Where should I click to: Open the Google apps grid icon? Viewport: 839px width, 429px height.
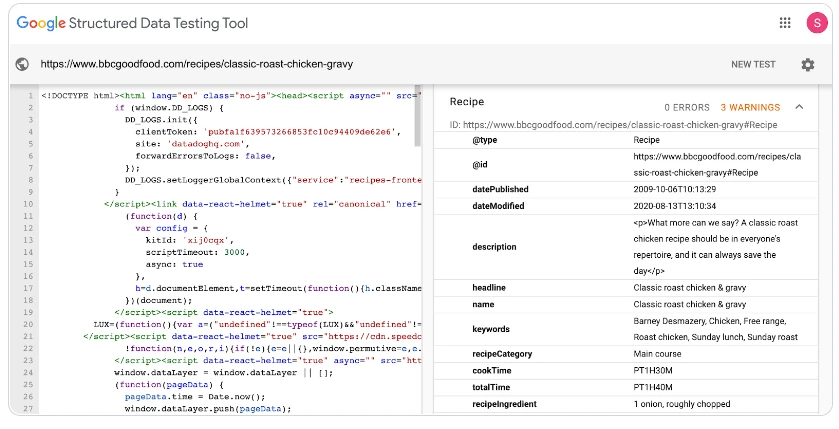click(x=785, y=22)
